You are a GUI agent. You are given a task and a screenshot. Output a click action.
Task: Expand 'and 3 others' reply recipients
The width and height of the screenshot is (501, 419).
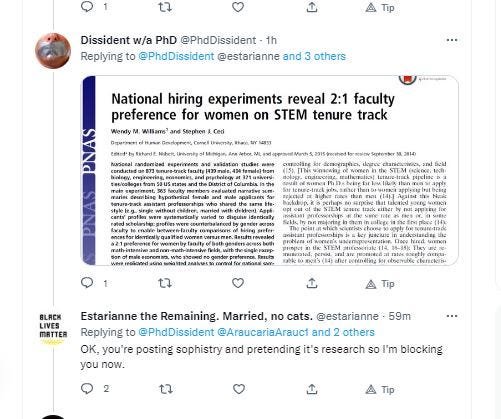click(x=314, y=56)
